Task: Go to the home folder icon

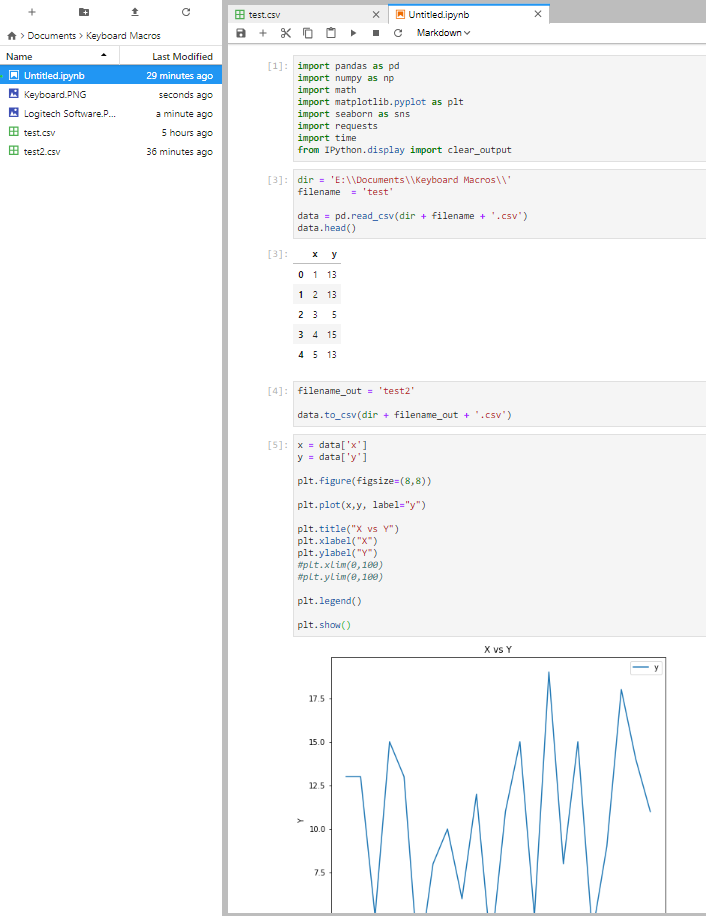Action: [12, 36]
